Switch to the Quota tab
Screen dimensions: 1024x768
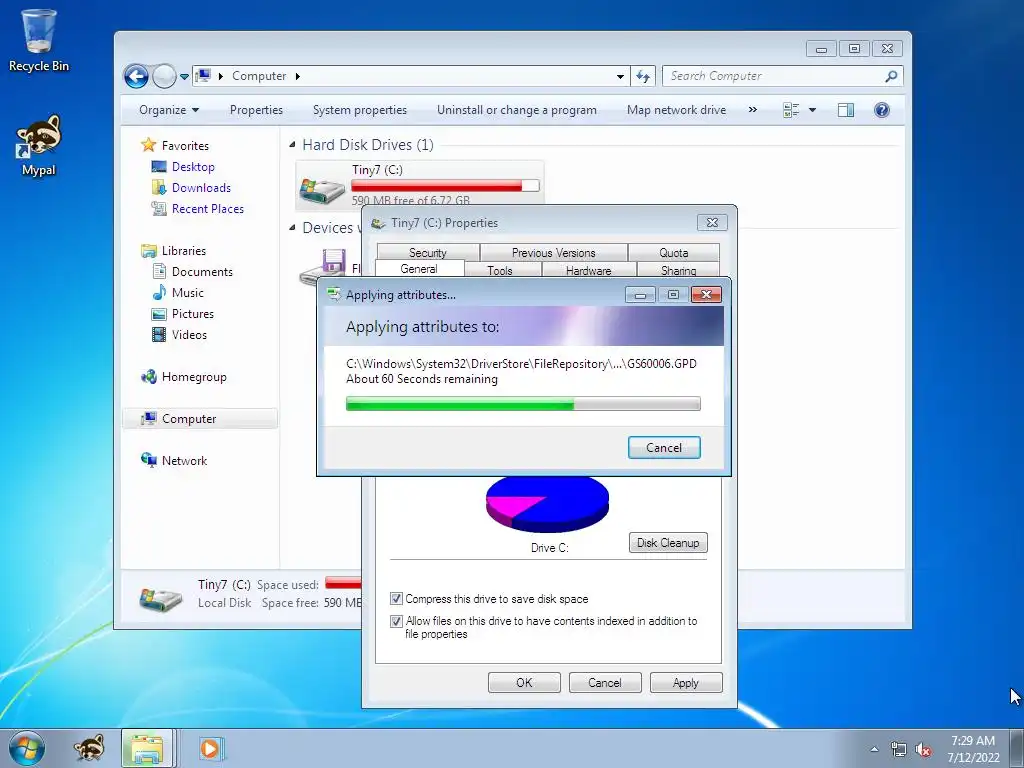coord(673,252)
